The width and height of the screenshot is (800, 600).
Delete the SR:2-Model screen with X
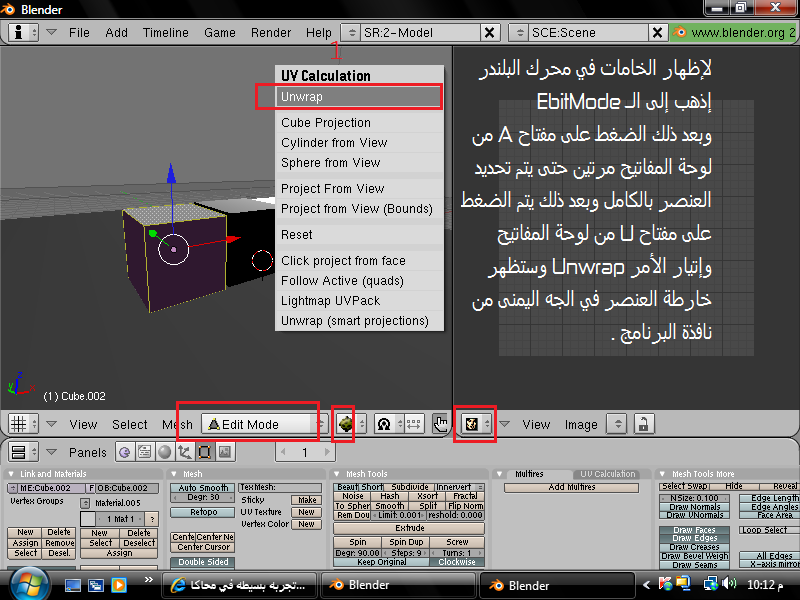pos(489,33)
